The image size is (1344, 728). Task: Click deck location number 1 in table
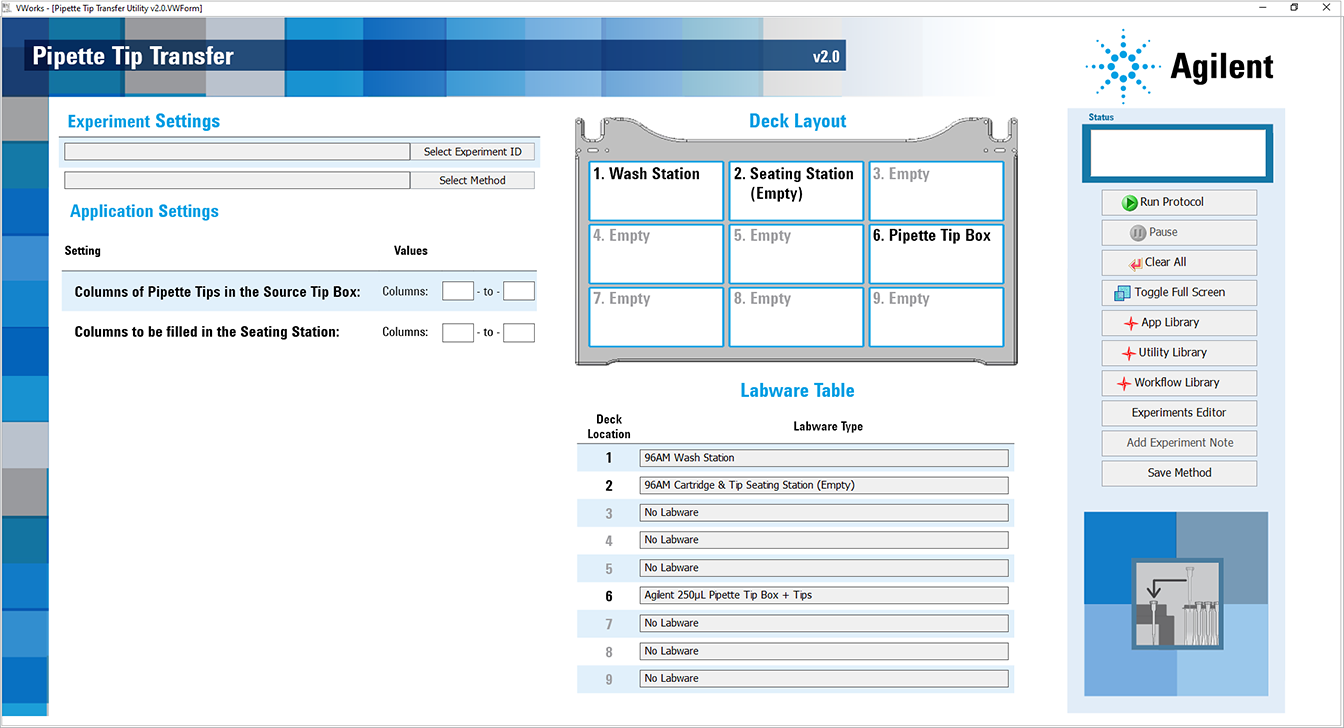609,458
